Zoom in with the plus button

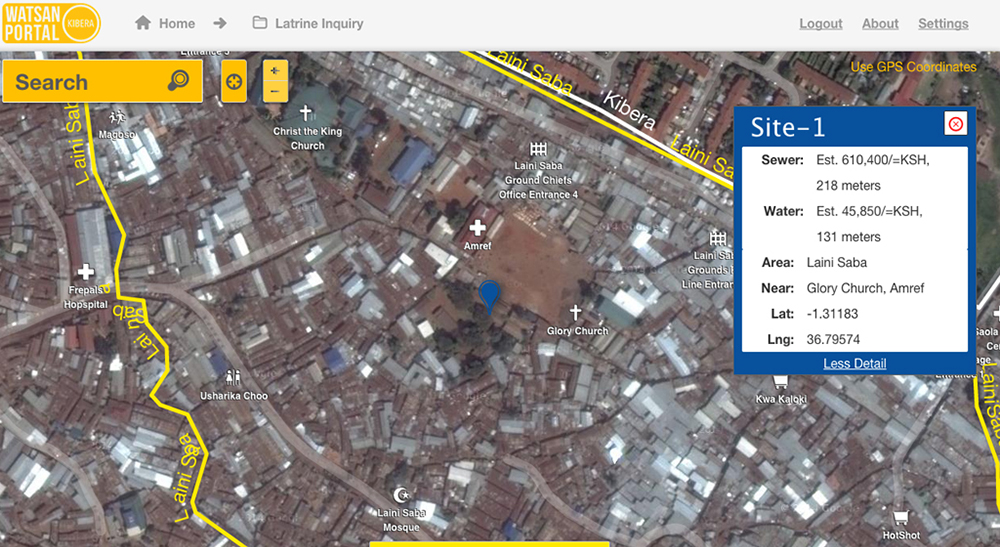pyautogui.click(x=275, y=71)
